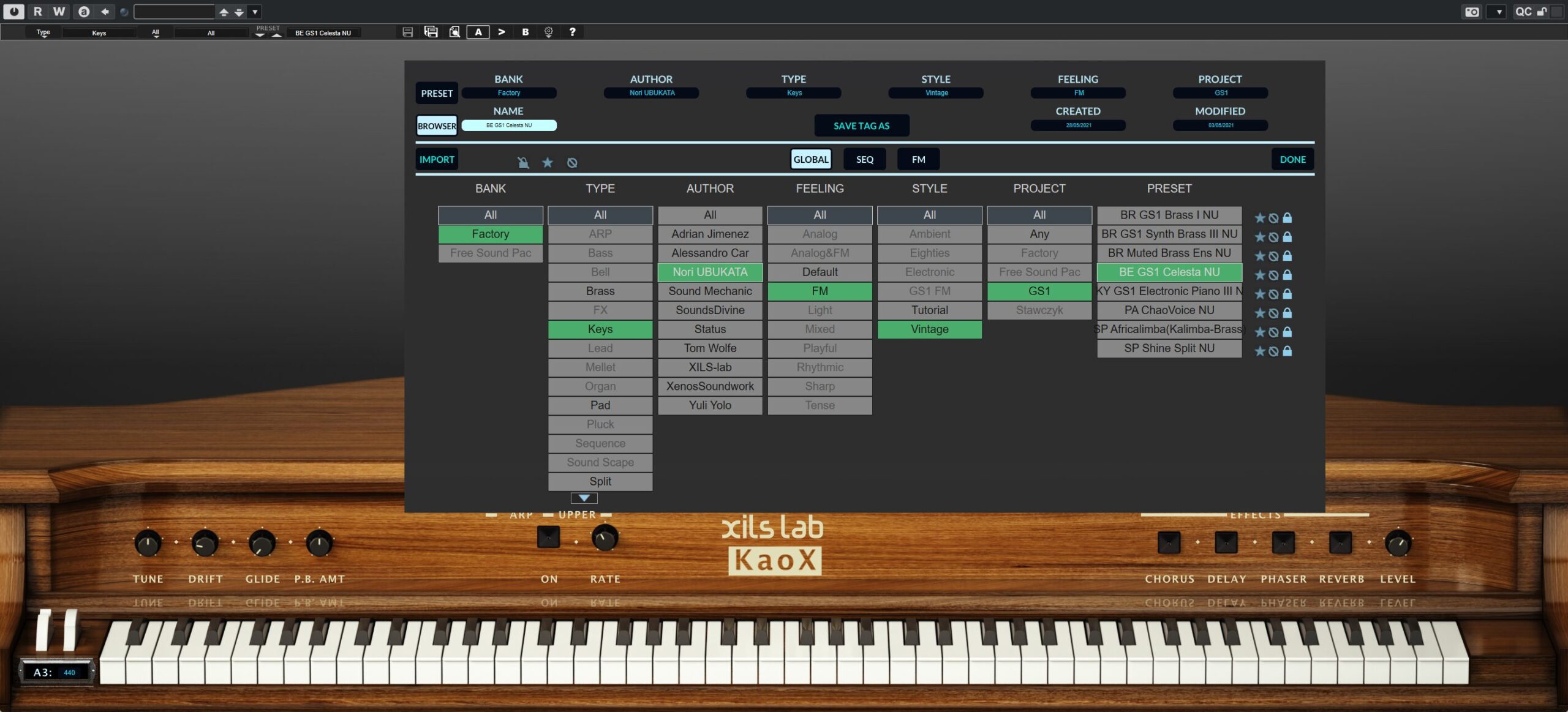Switch to the FM tab
This screenshot has height=712, width=1568.
(919, 160)
